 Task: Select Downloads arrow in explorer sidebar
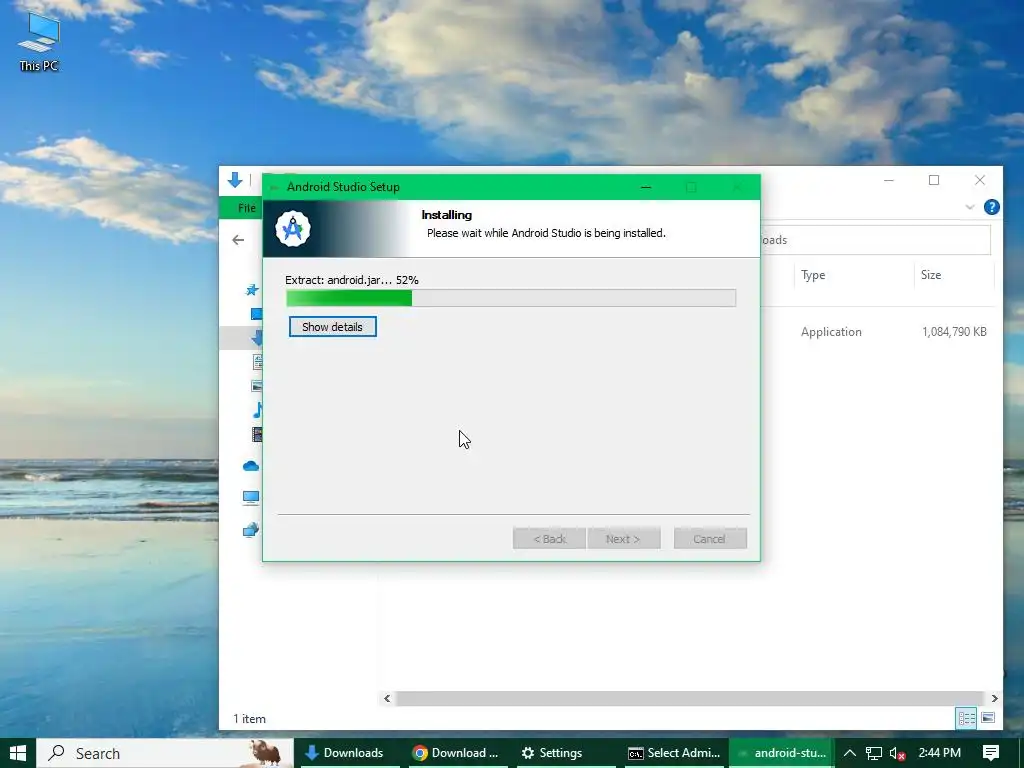pos(257,338)
